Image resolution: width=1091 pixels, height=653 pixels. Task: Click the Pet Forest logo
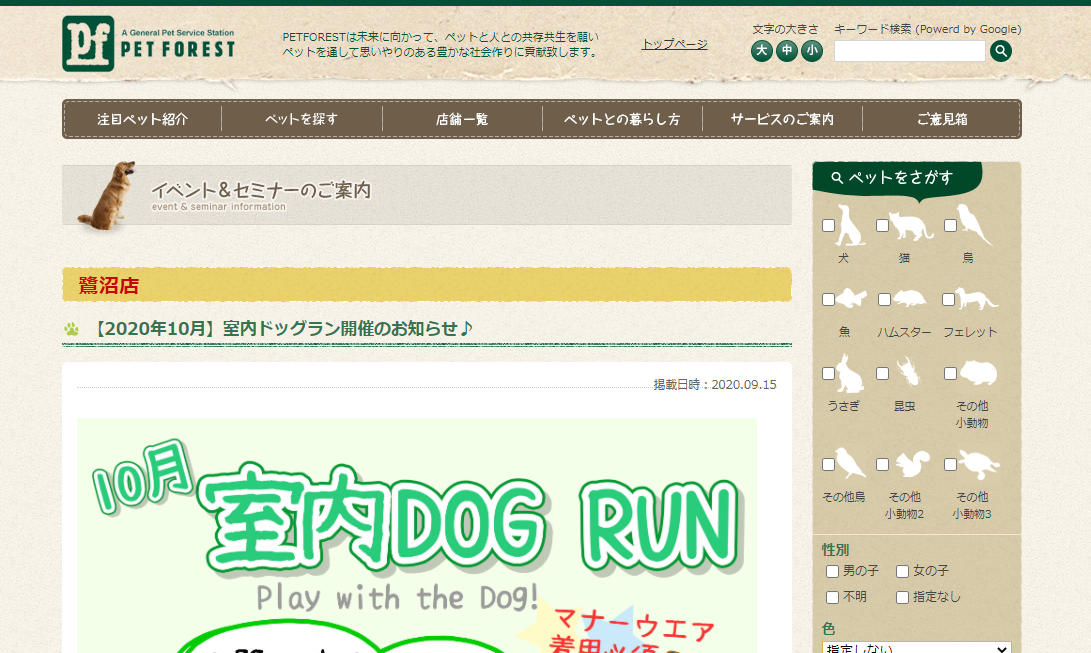click(148, 44)
